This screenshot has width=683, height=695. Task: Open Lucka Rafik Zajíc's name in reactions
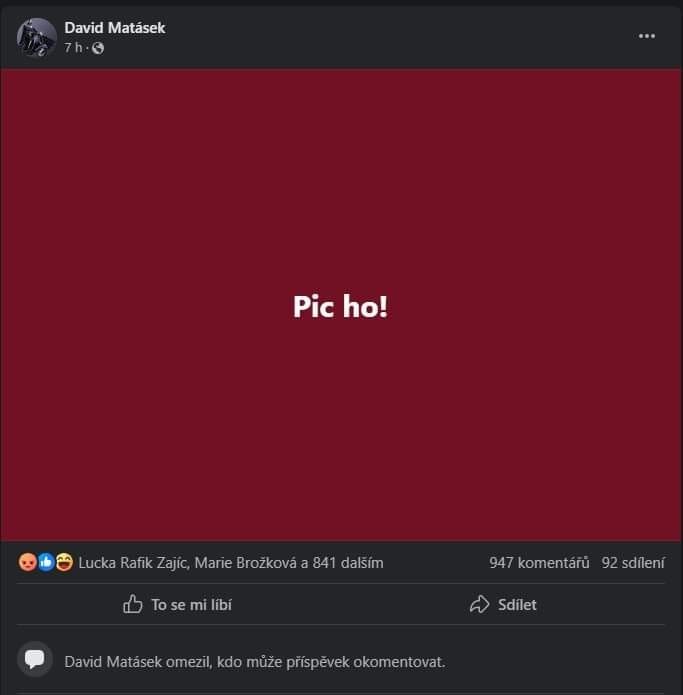pyautogui.click(x=132, y=563)
